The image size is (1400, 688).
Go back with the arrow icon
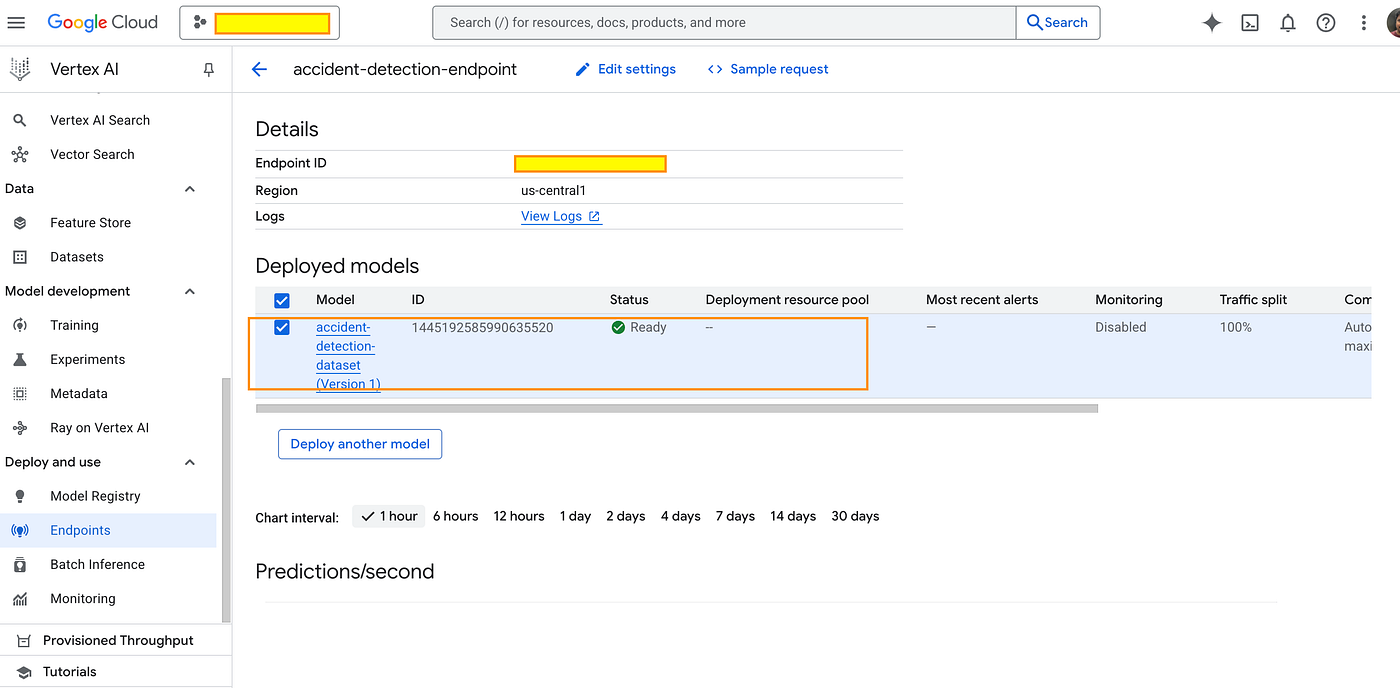(260, 69)
